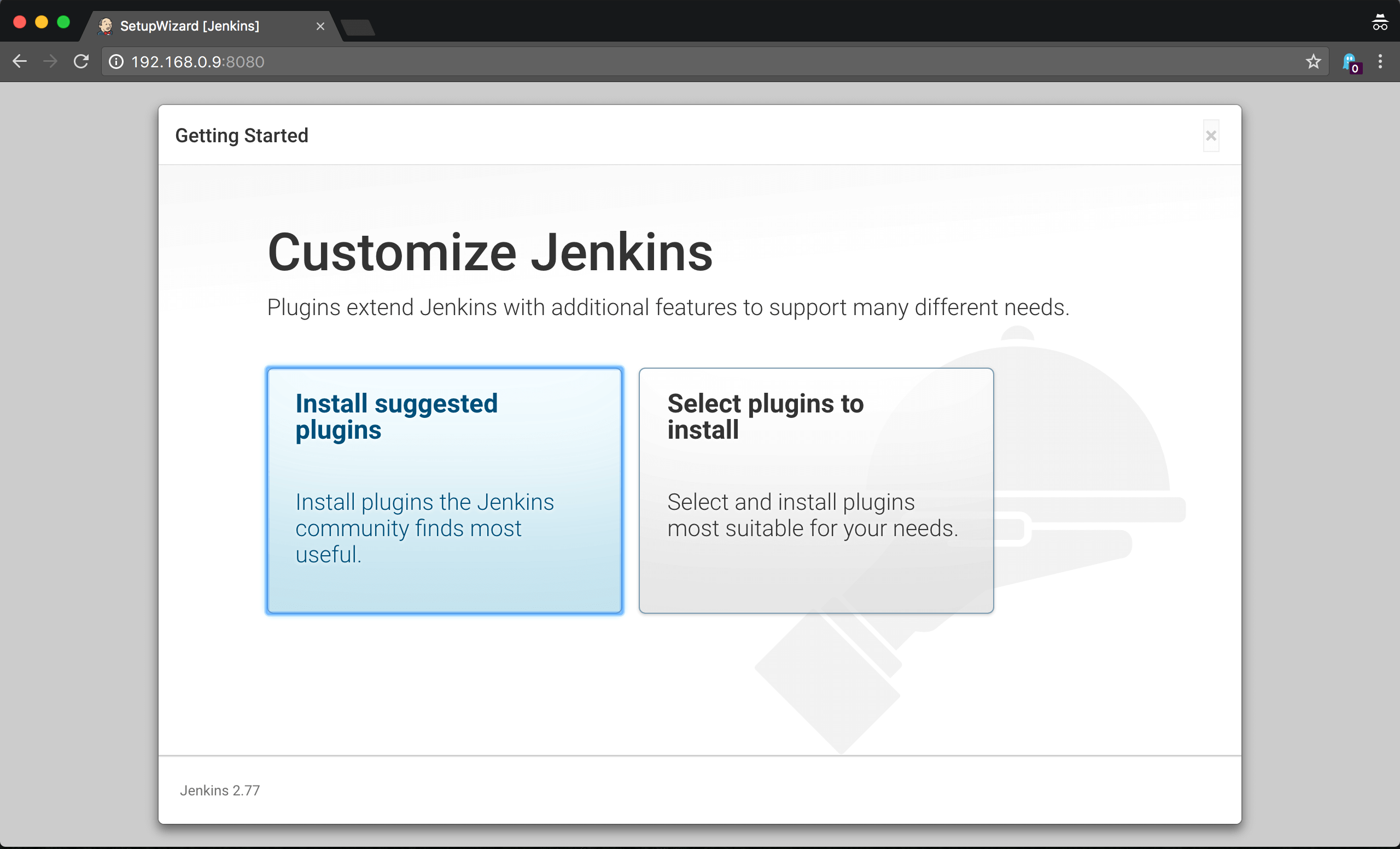Select Install suggested plugins
This screenshot has width=1400, height=849.
pyautogui.click(x=444, y=491)
